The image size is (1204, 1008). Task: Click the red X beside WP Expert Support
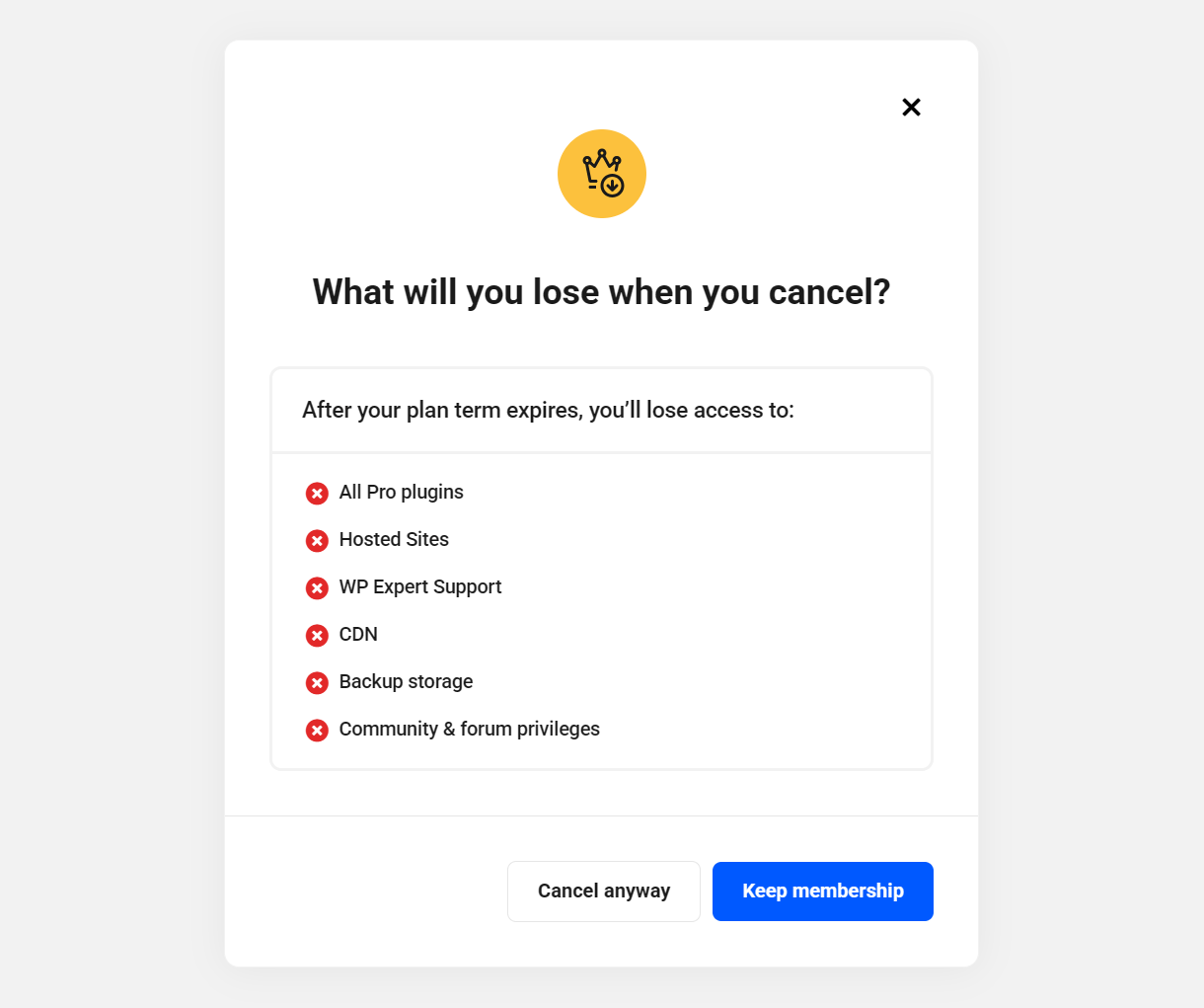317,587
